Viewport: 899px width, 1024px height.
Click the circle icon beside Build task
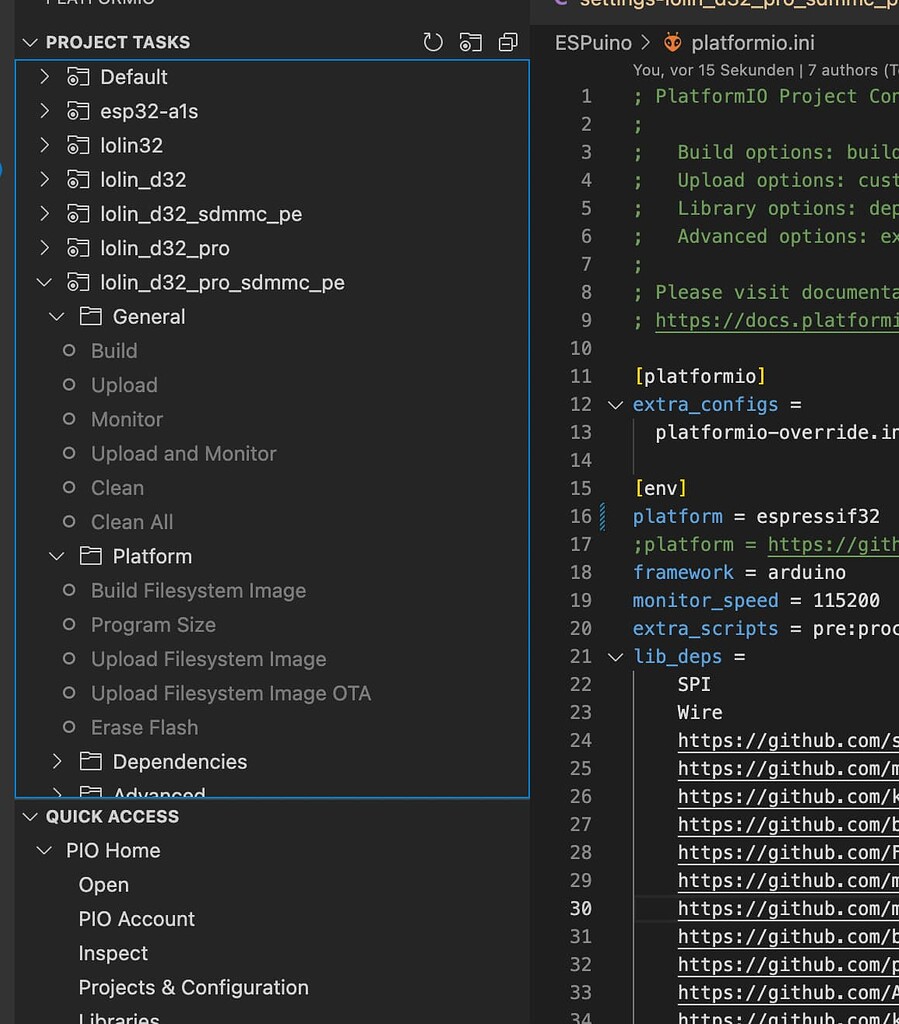69,351
